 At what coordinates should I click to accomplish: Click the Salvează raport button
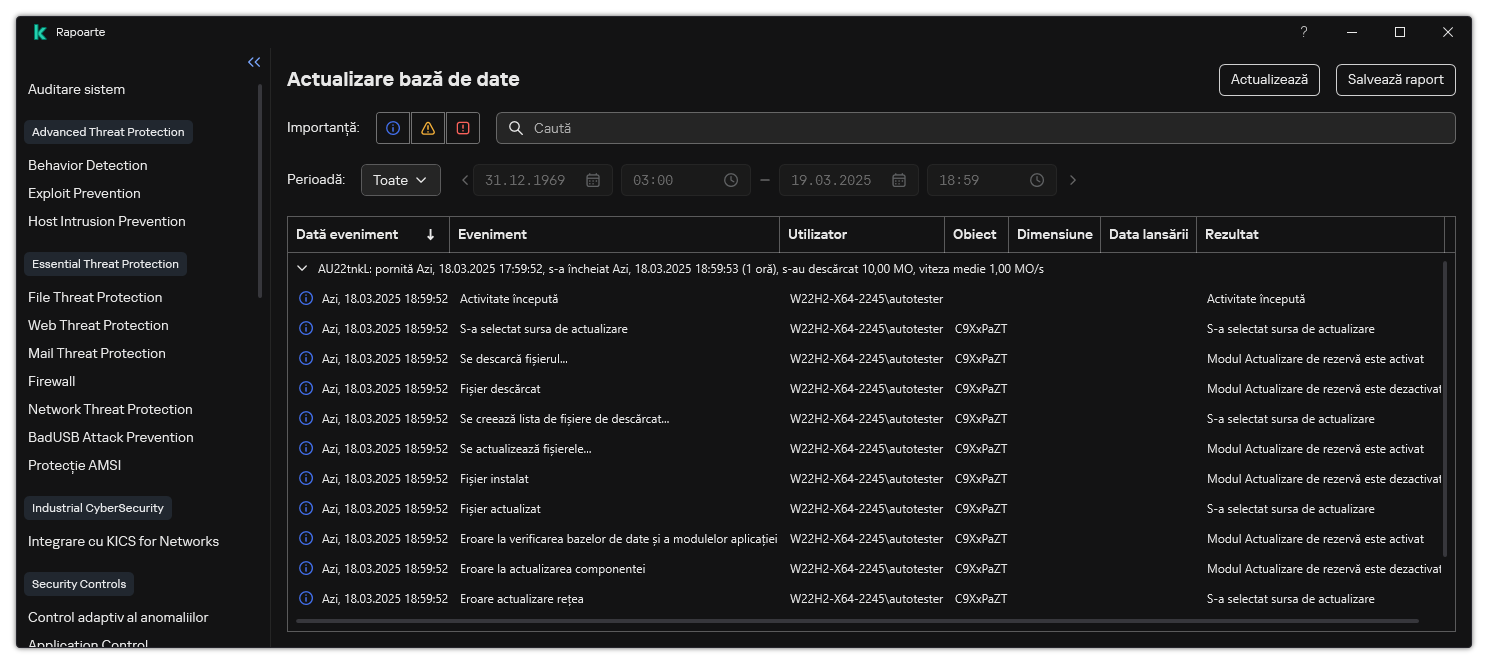[x=1395, y=80]
